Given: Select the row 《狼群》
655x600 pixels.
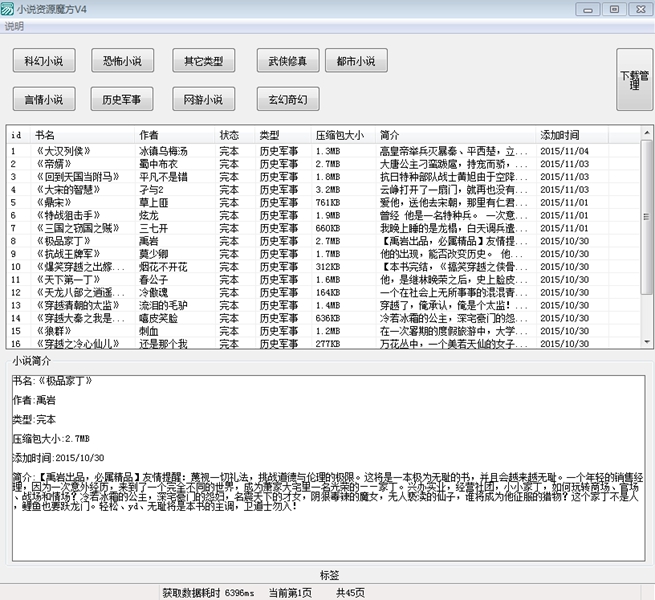Looking at the screenshot, I should pos(323,331).
